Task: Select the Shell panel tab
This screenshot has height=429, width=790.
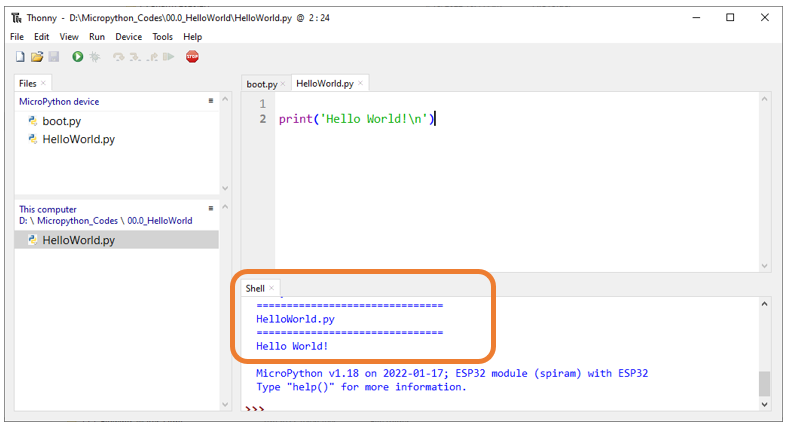Action: coord(255,288)
